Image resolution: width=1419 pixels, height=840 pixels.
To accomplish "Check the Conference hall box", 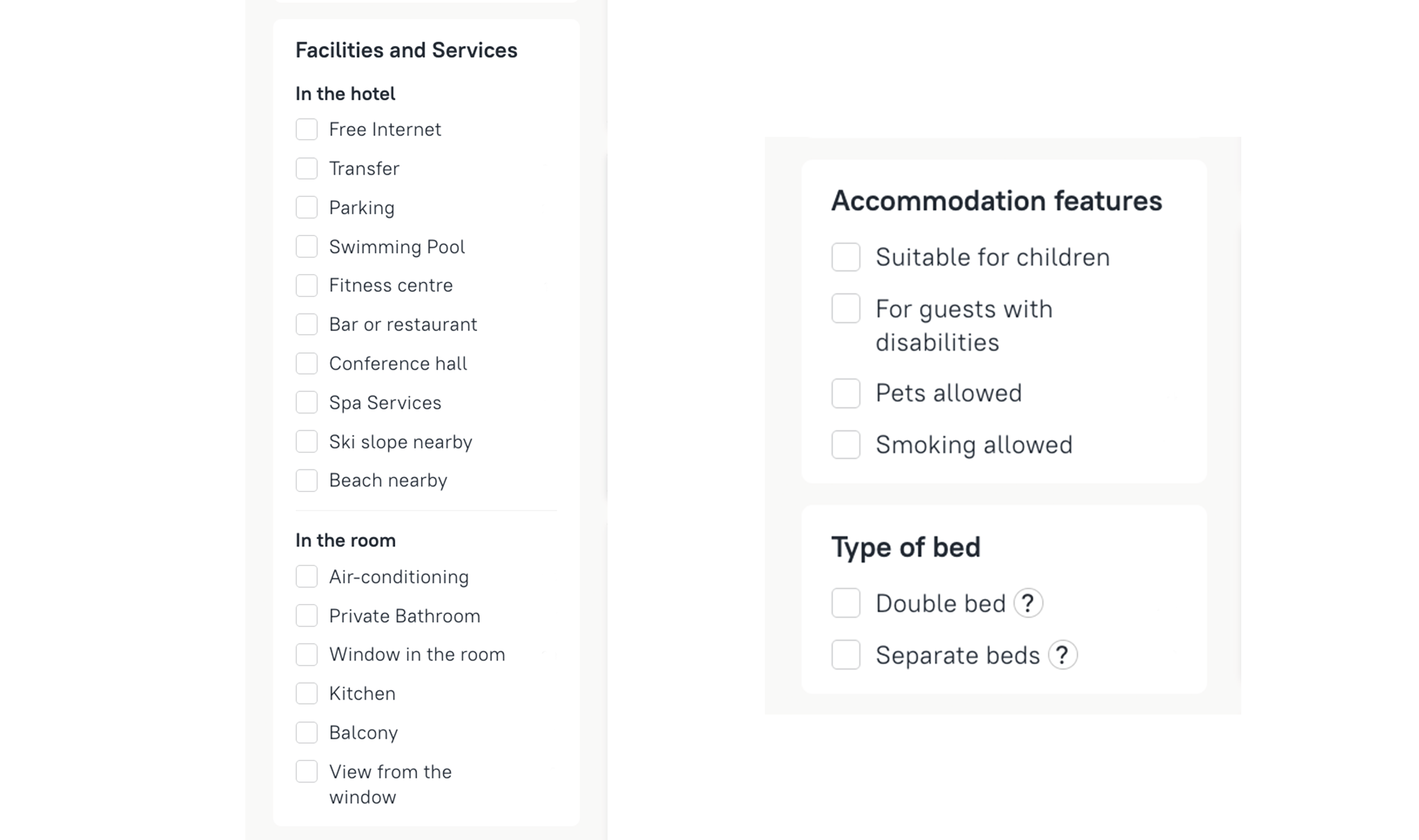I will pos(307,364).
